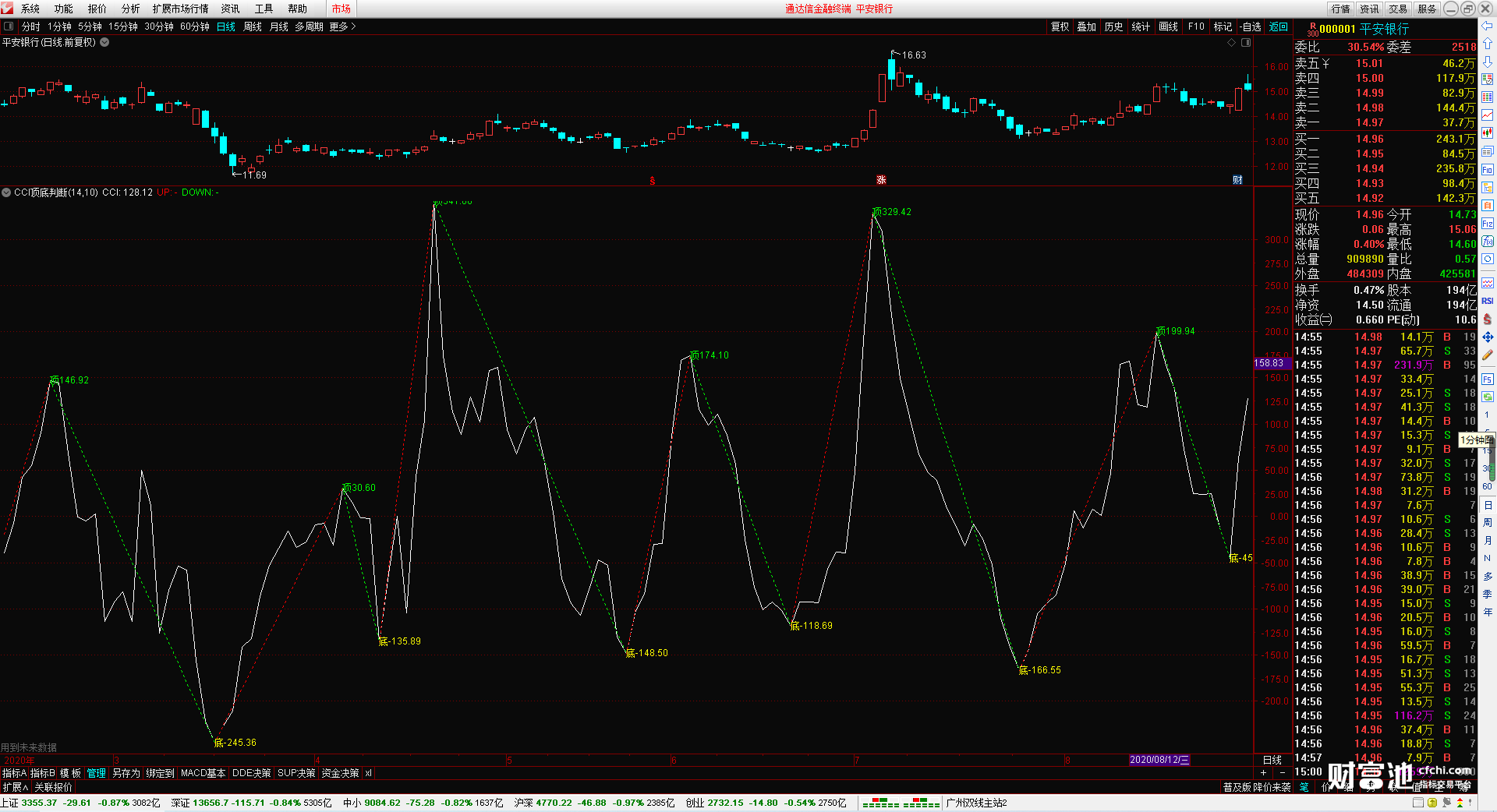Open the 统计 statistics tool
1497x812 pixels.
1141,26
